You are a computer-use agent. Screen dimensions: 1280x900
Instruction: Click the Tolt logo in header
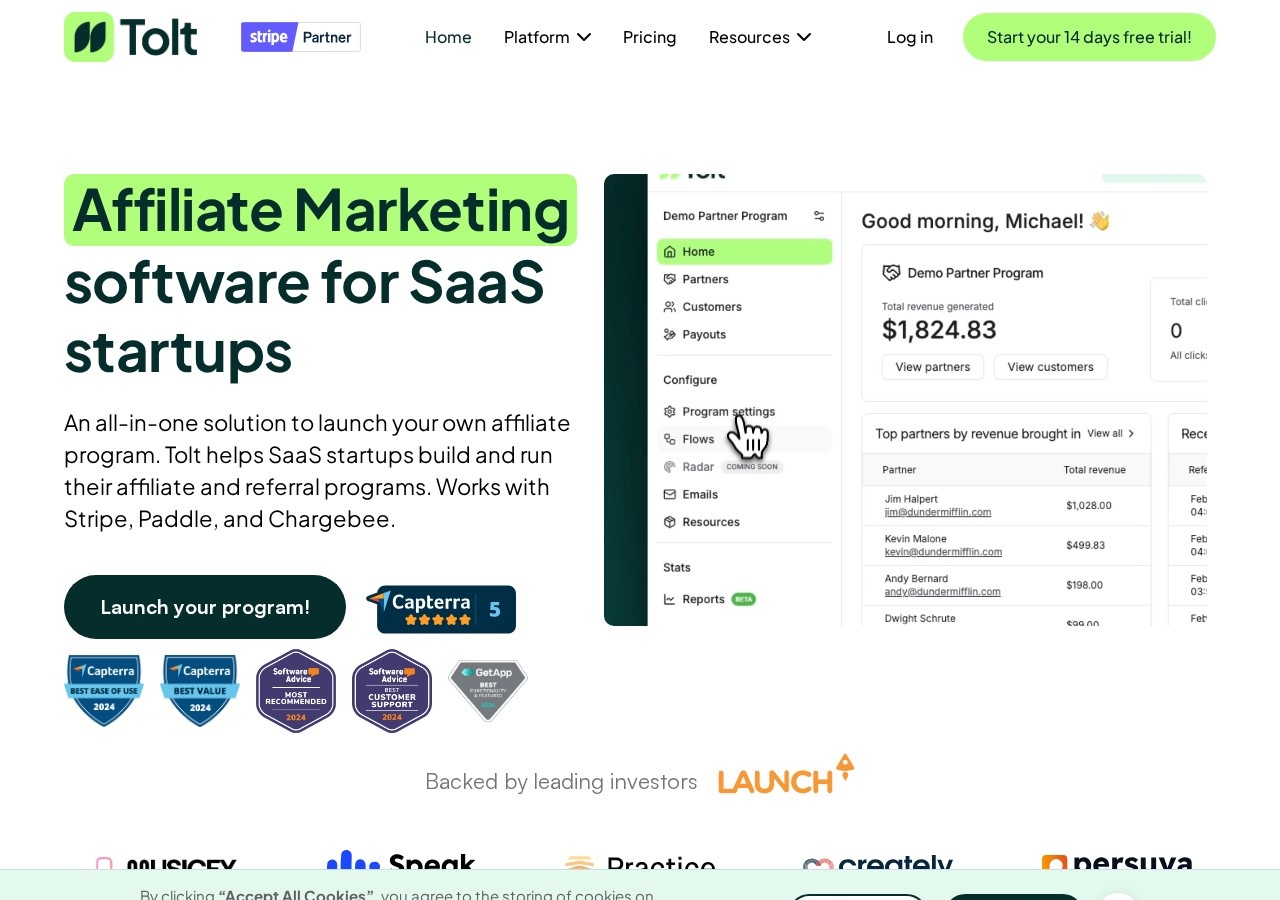point(131,37)
